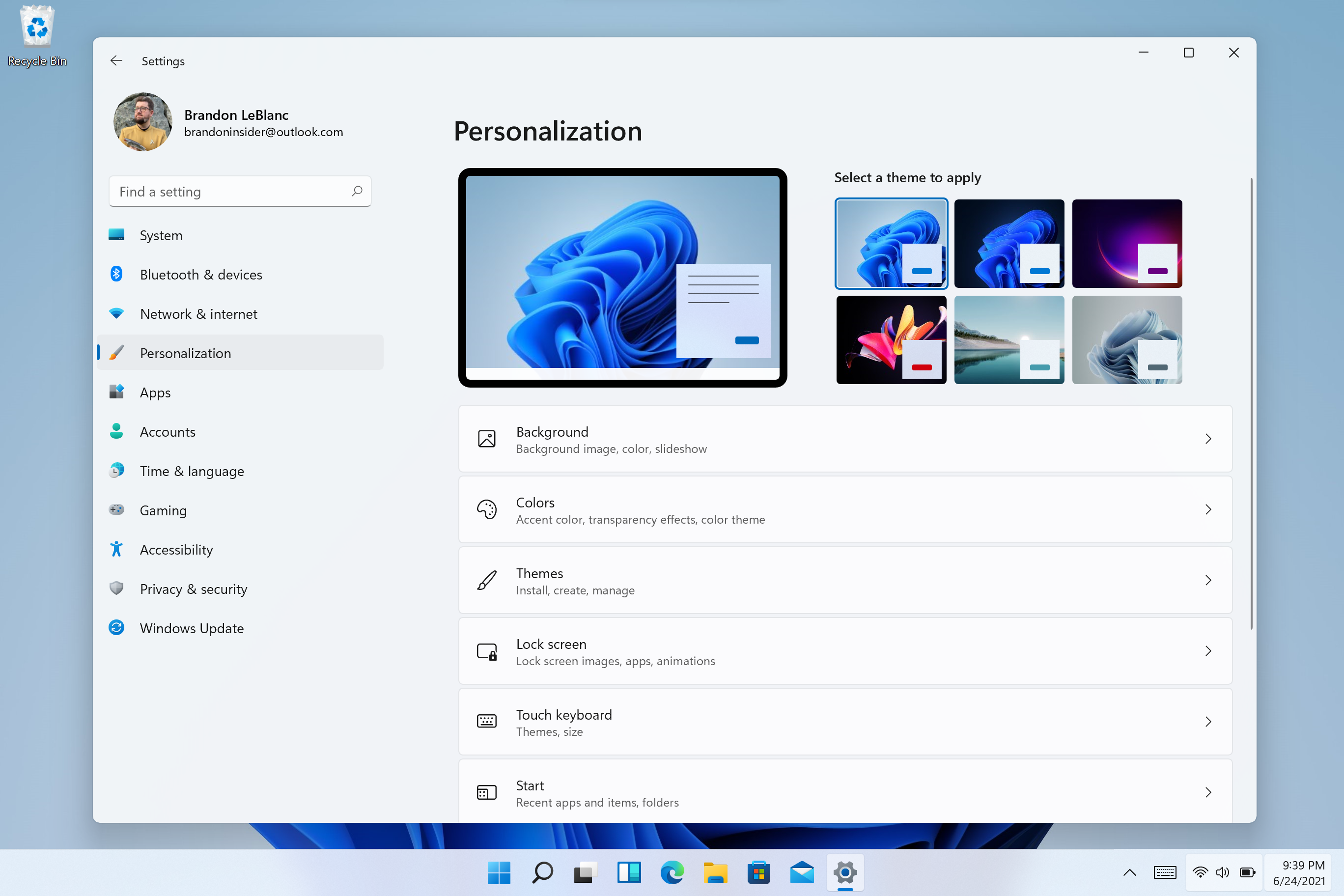The image size is (1344, 896).
Task: Open Touch keyboard themes
Action: pos(844,721)
